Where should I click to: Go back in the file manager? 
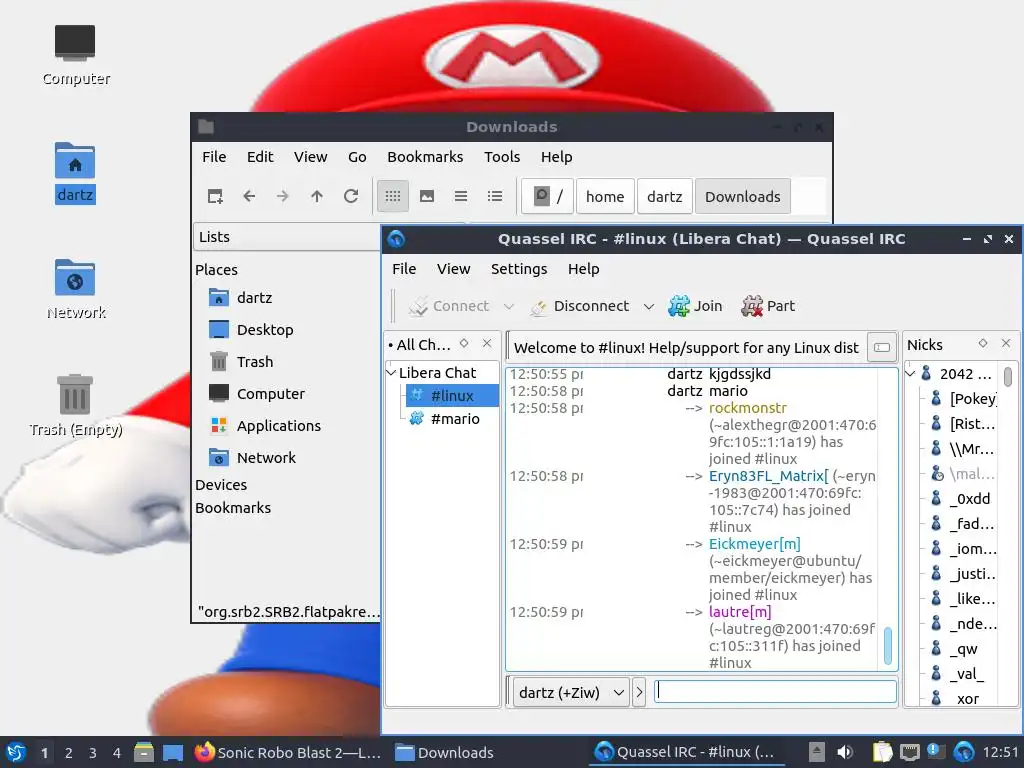pyautogui.click(x=249, y=196)
